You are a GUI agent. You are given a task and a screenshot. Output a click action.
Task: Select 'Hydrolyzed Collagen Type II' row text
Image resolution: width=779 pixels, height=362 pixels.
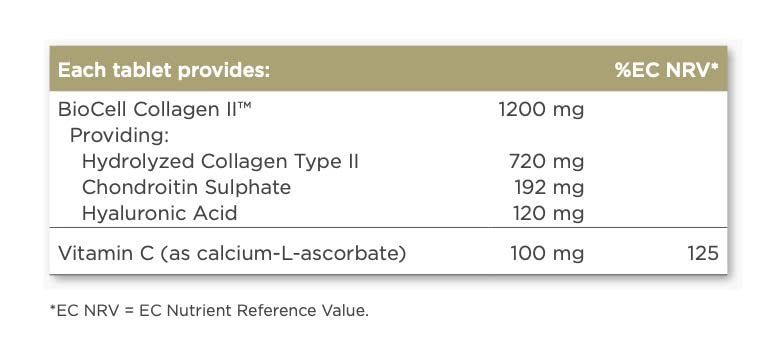click(x=220, y=162)
